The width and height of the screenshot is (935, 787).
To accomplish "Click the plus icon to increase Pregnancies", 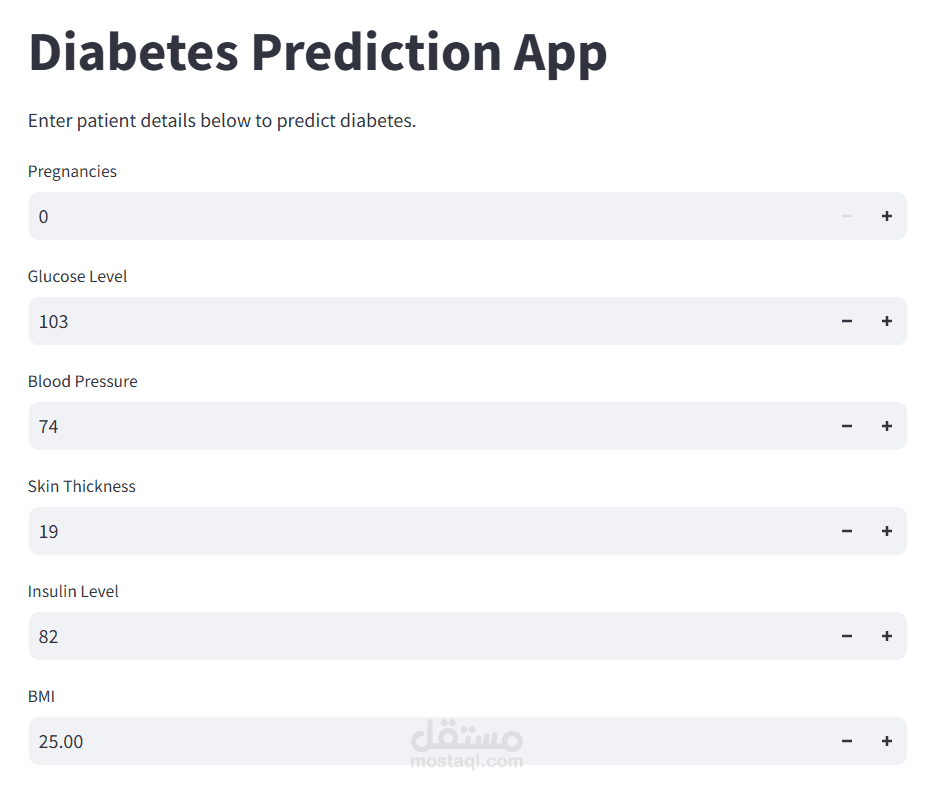I will tap(886, 216).
